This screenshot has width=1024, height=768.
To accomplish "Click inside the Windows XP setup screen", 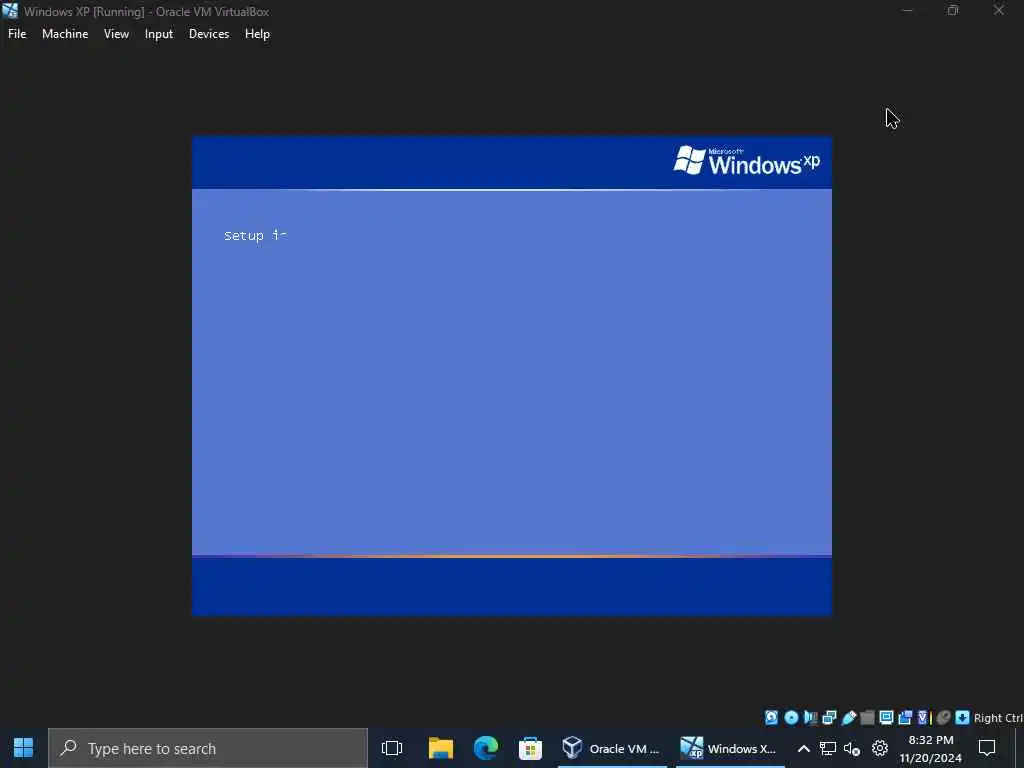I will (x=512, y=376).
